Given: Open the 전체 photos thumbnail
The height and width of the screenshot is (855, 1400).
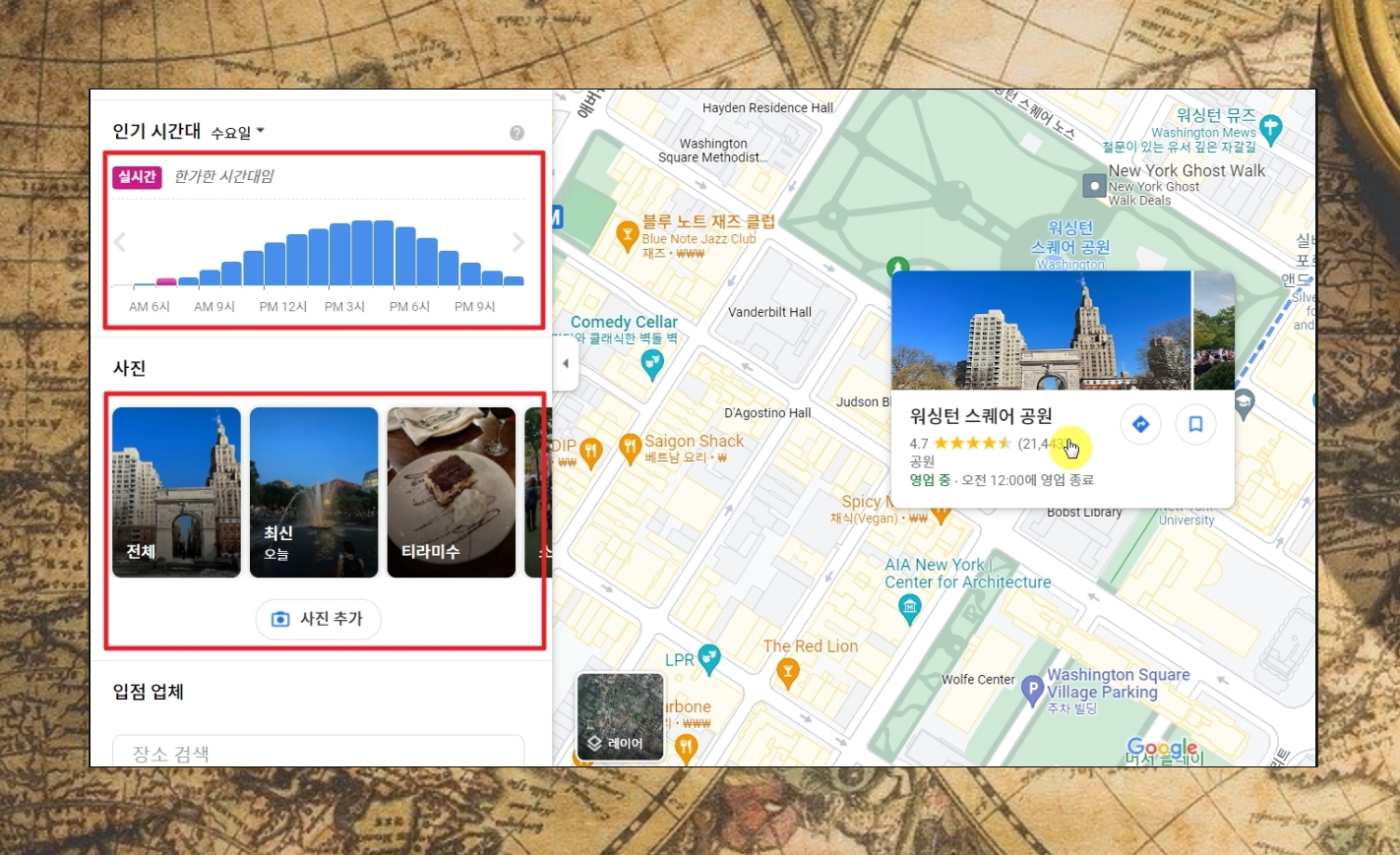Looking at the screenshot, I should click(x=176, y=492).
